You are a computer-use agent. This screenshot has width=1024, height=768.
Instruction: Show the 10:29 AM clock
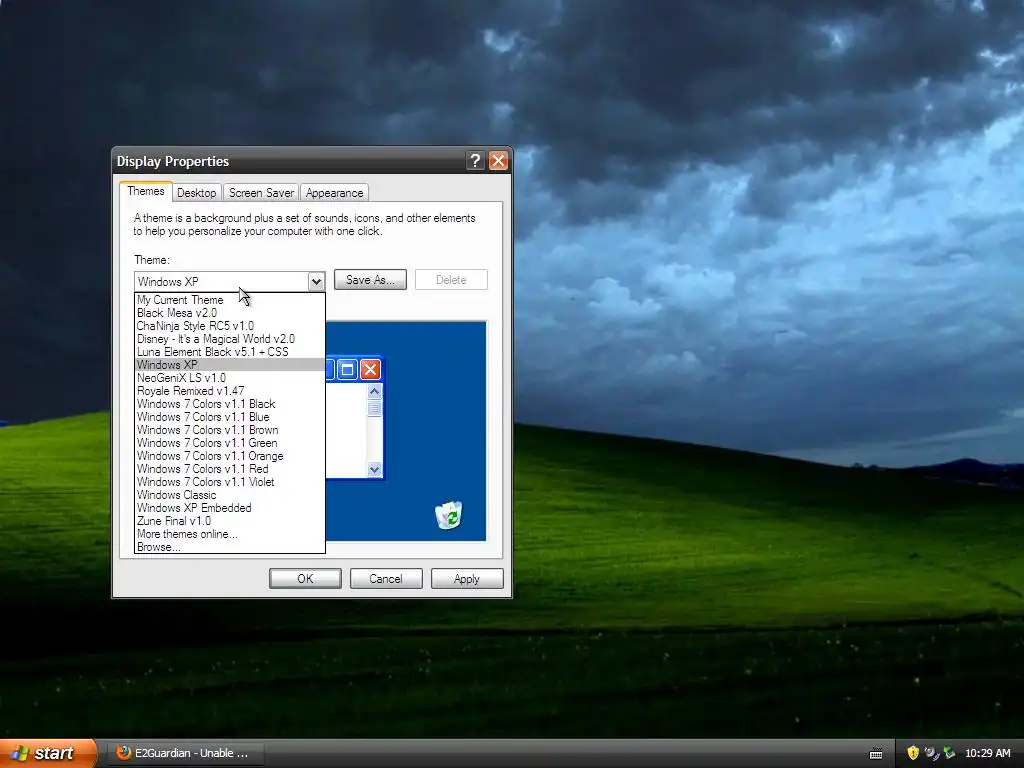tap(987, 753)
